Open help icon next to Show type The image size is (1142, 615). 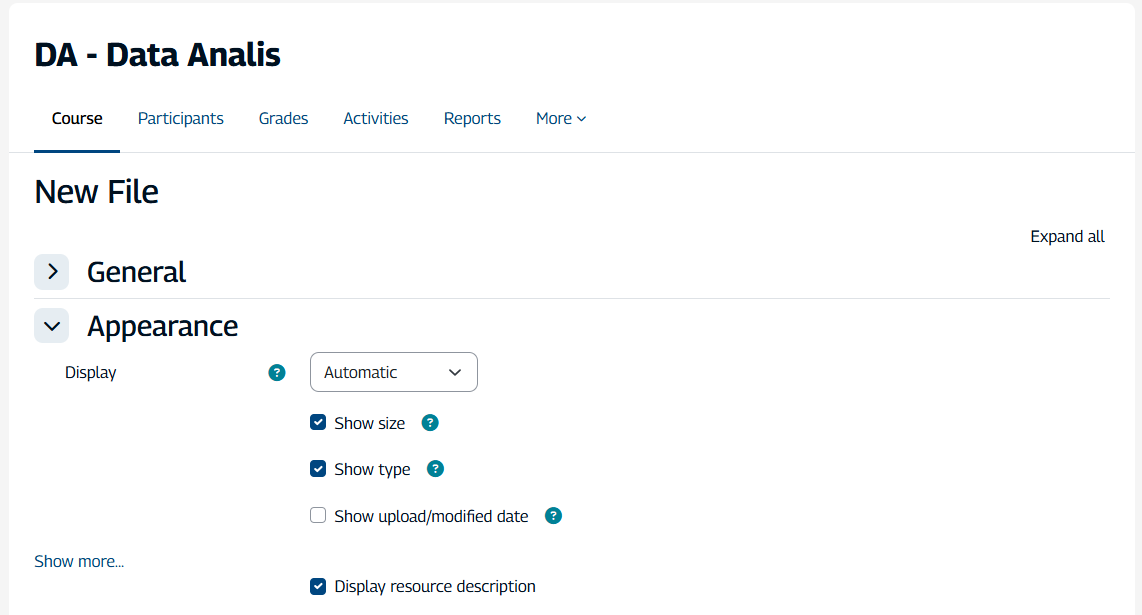click(x=435, y=469)
